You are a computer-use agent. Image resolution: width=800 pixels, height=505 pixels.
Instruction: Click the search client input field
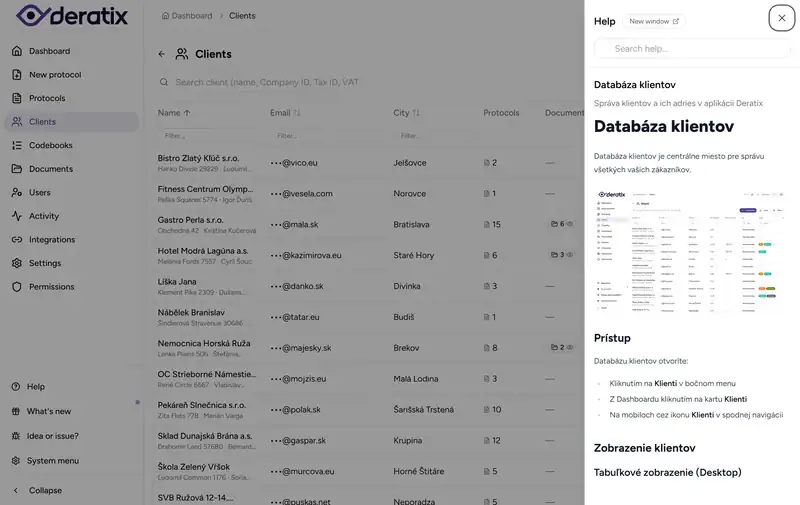point(265,82)
